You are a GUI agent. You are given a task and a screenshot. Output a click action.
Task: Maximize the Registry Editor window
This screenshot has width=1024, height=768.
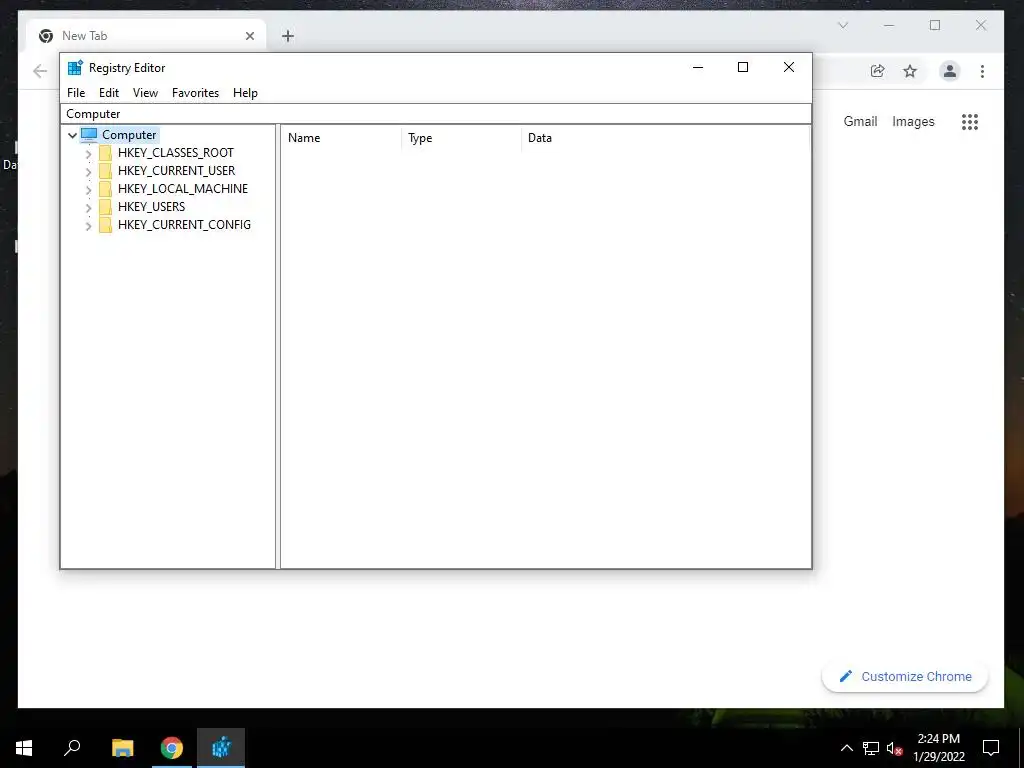click(743, 67)
